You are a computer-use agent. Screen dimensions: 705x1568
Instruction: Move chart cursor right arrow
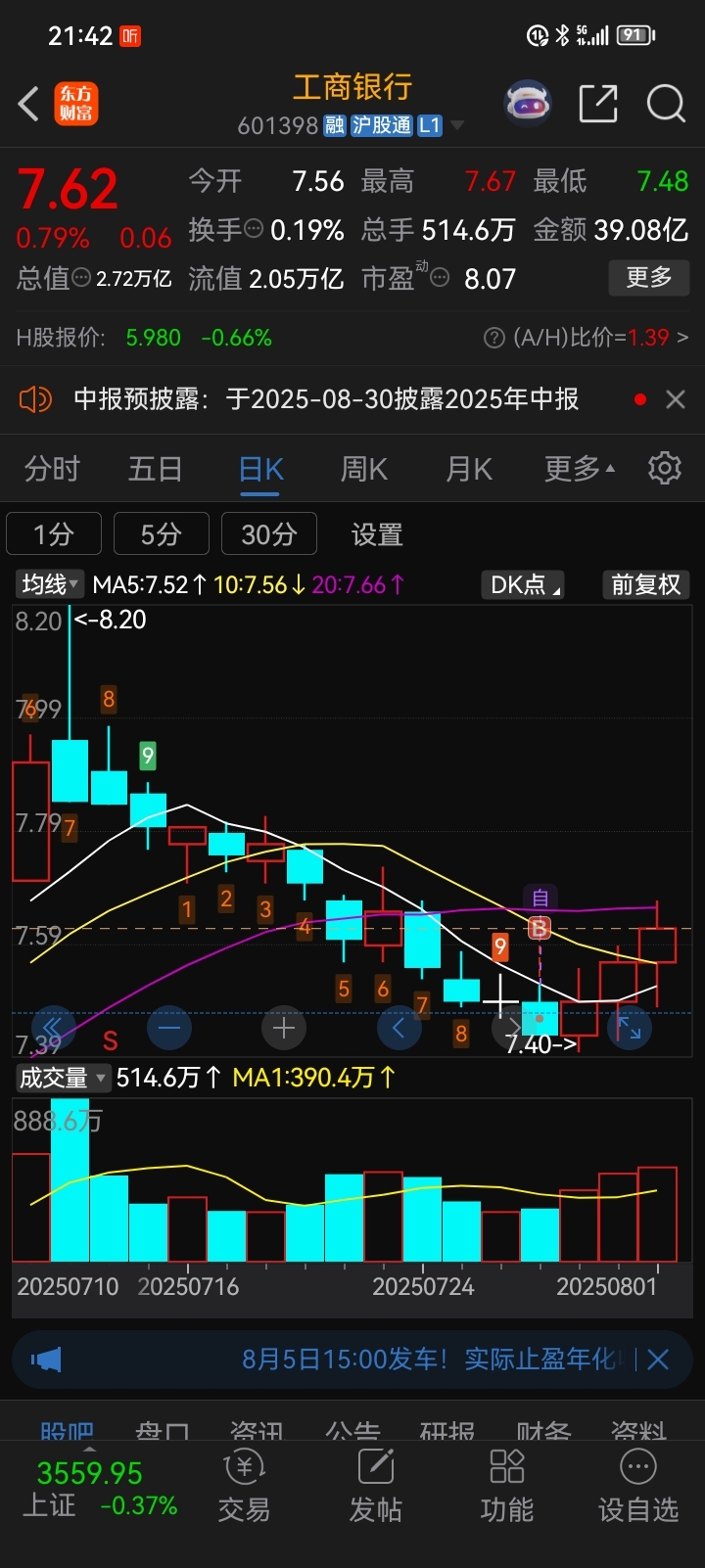(513, 1028)
